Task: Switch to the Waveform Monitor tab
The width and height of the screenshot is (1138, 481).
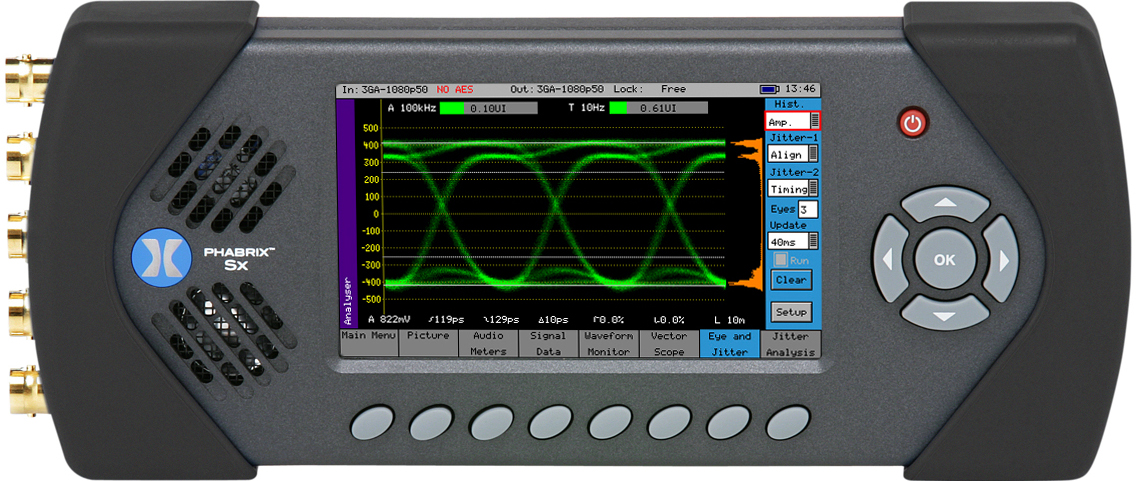Action: [608, 344]
